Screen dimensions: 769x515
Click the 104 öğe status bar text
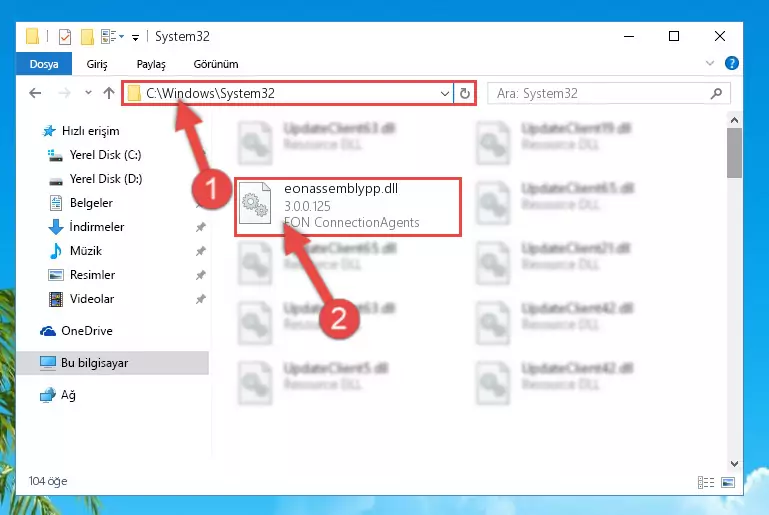[48, 481]
